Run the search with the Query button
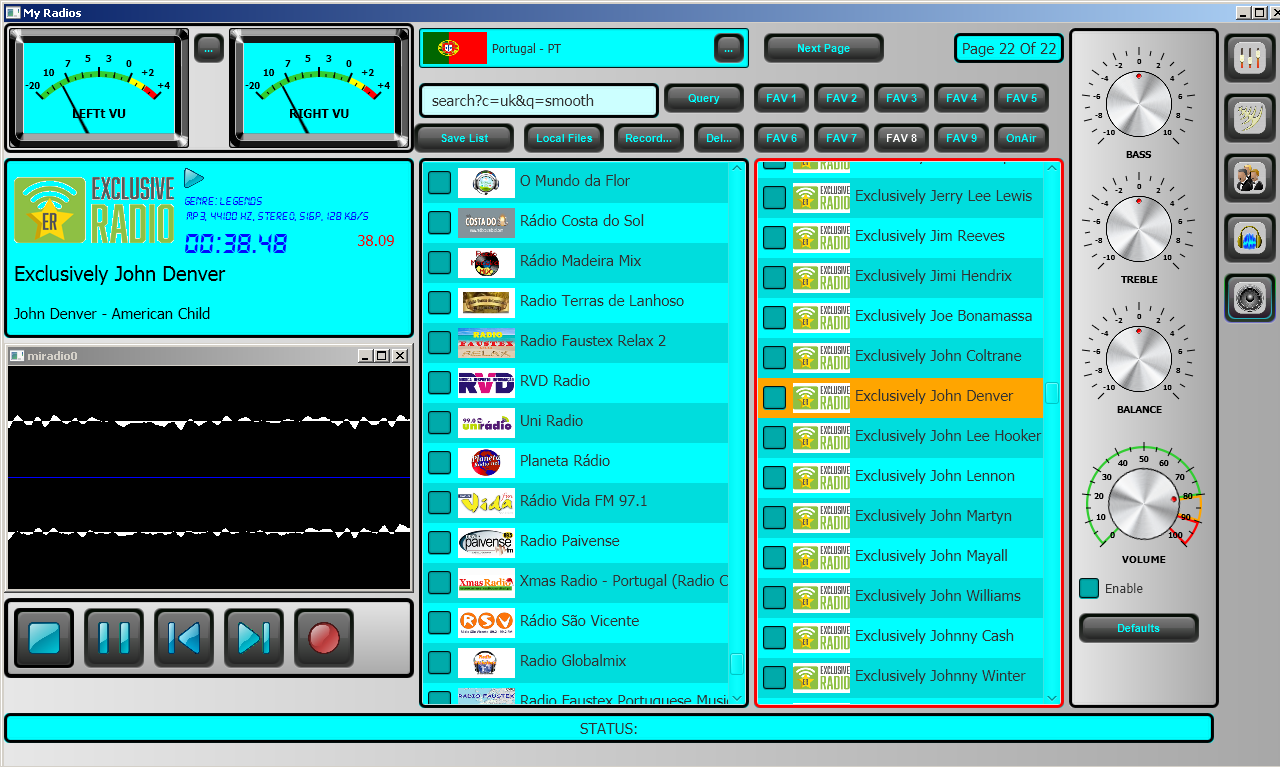 704,98
